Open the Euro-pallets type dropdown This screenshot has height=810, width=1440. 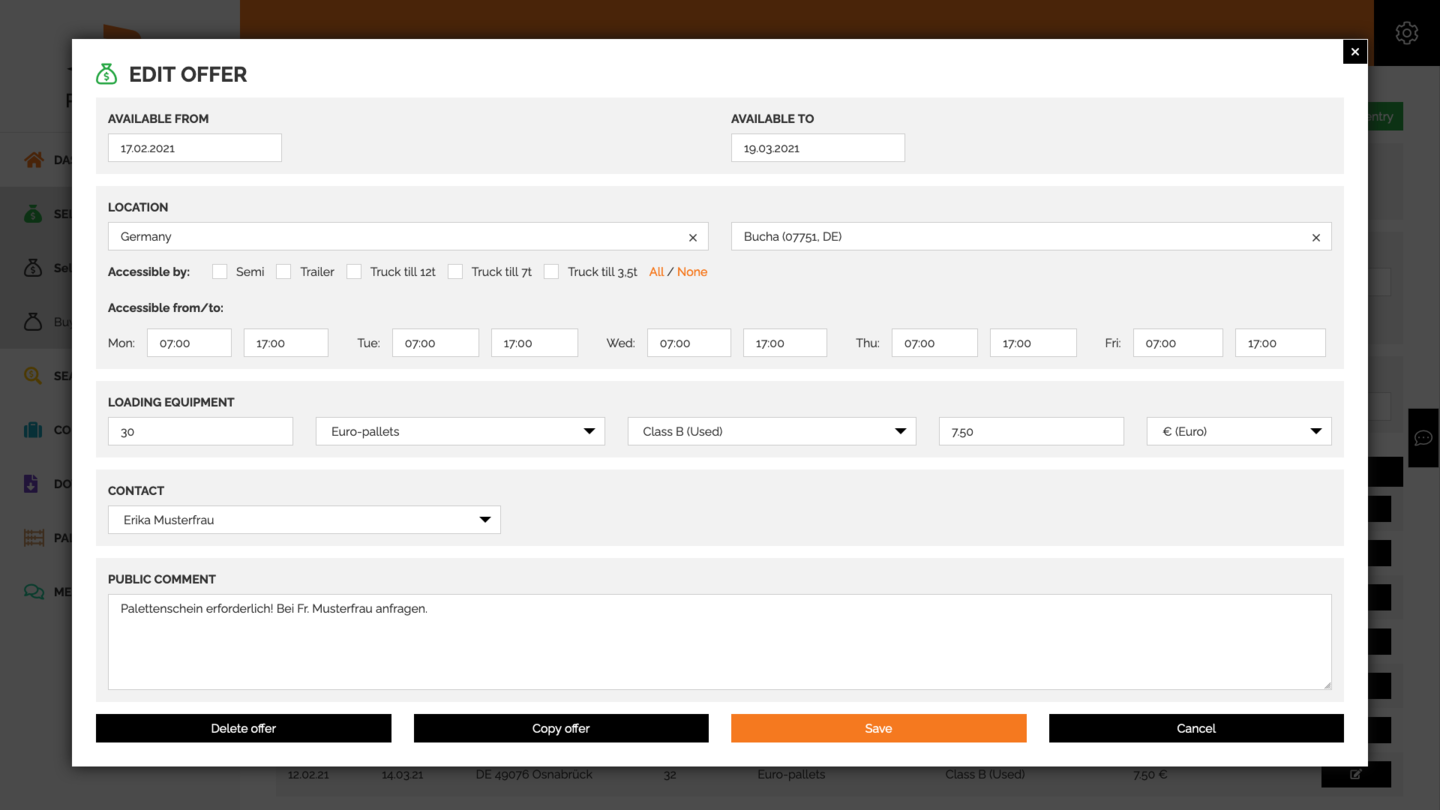tap(460, 432)
